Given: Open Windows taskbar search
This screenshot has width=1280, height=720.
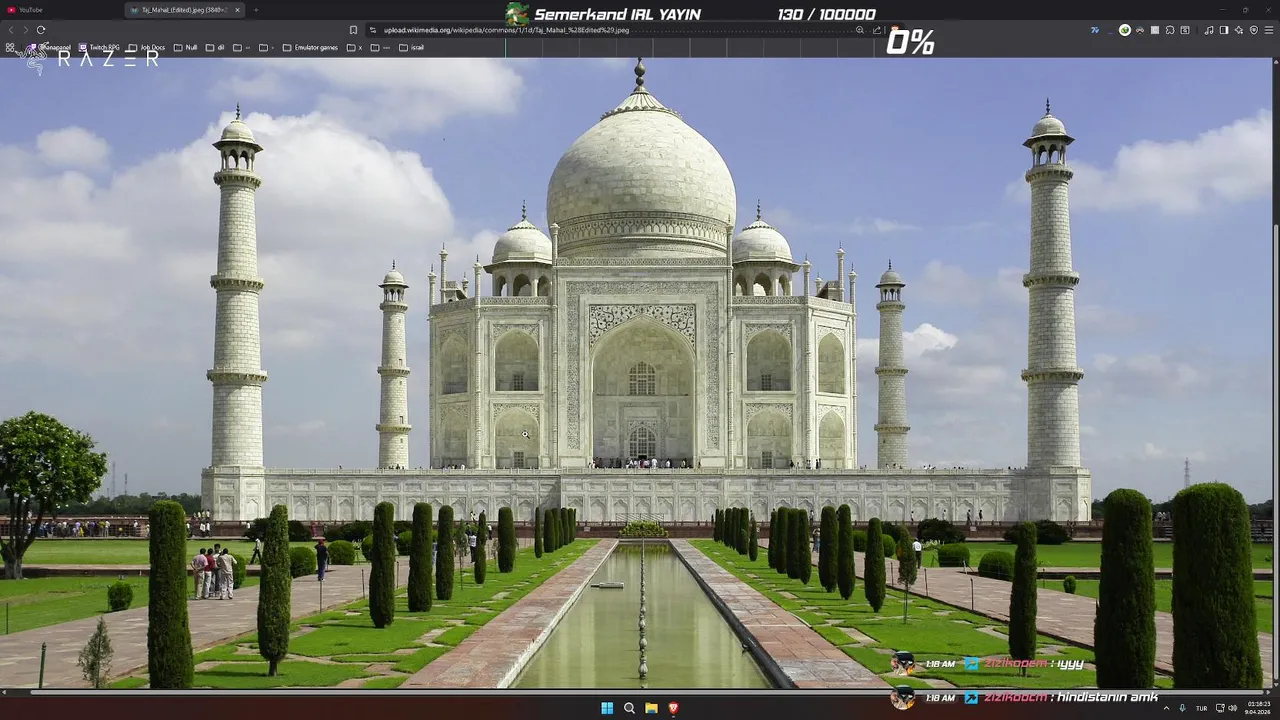Looking at the screenshot, I should (x=629, y=708).
